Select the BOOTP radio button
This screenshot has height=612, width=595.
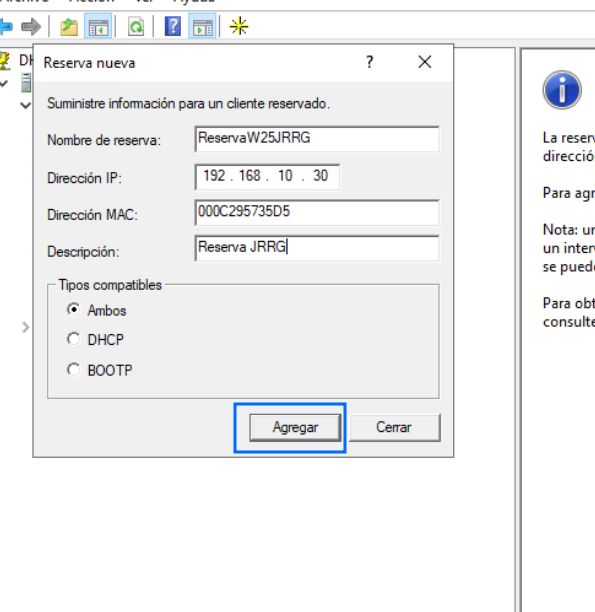point(73,369)
